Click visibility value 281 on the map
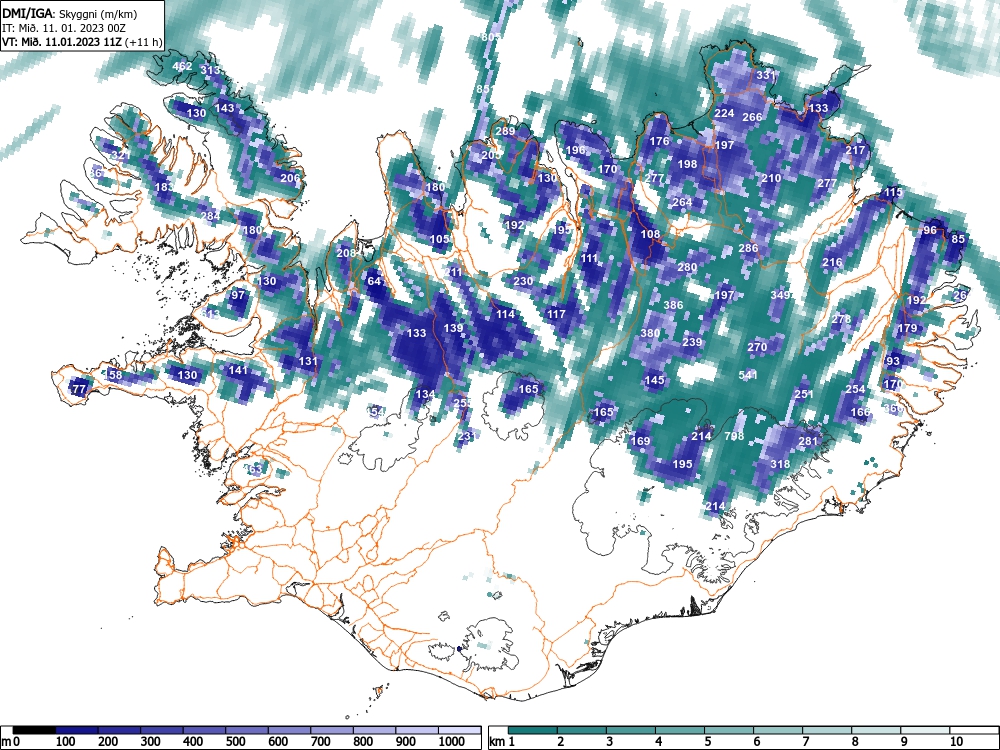 pyautogui.click(x=808, y=441)
